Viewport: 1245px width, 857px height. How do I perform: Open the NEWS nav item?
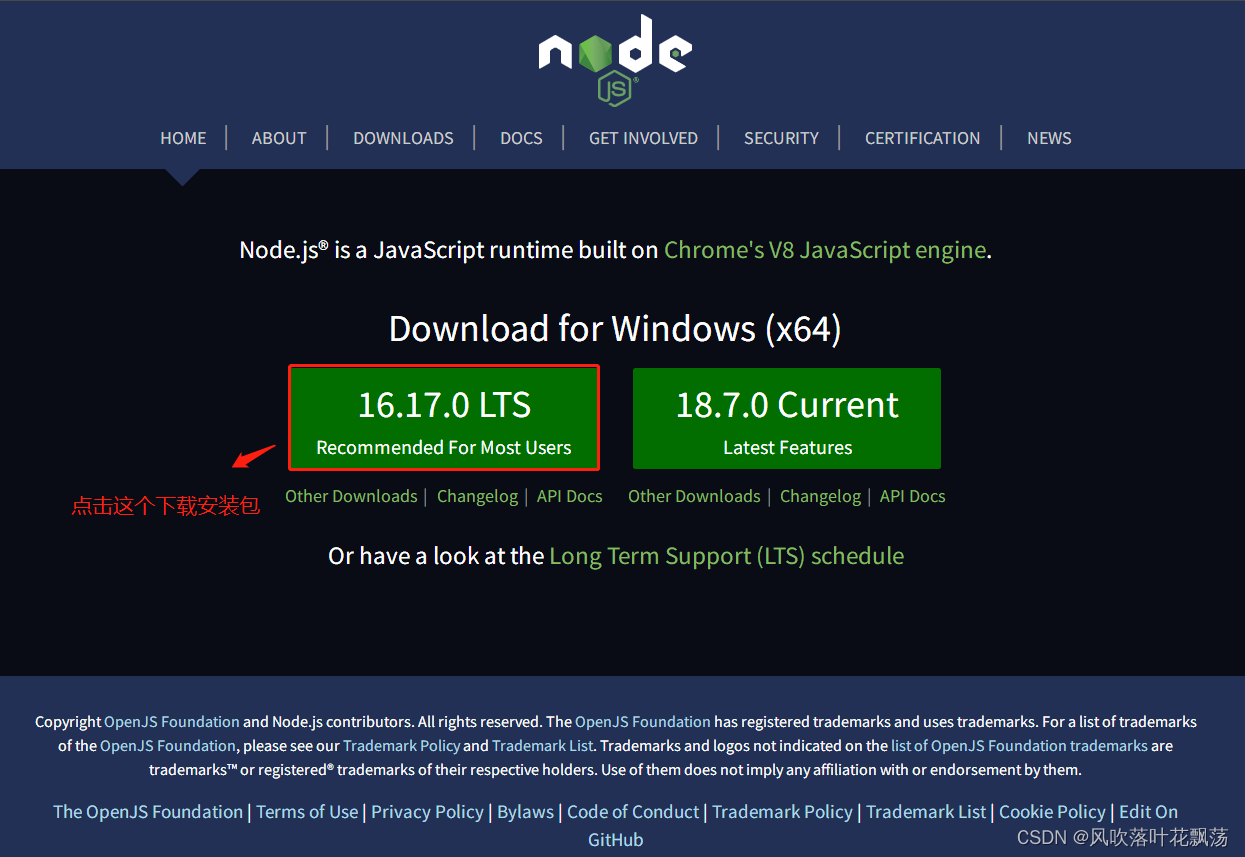pos(1049,138)
